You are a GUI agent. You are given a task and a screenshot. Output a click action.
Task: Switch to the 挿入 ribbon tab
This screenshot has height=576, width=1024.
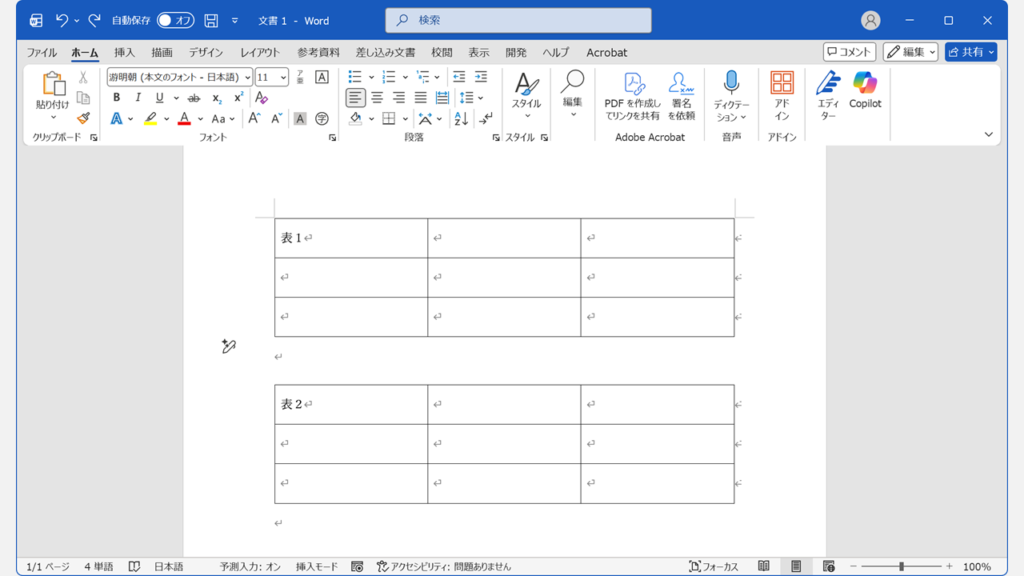(124, 52)
